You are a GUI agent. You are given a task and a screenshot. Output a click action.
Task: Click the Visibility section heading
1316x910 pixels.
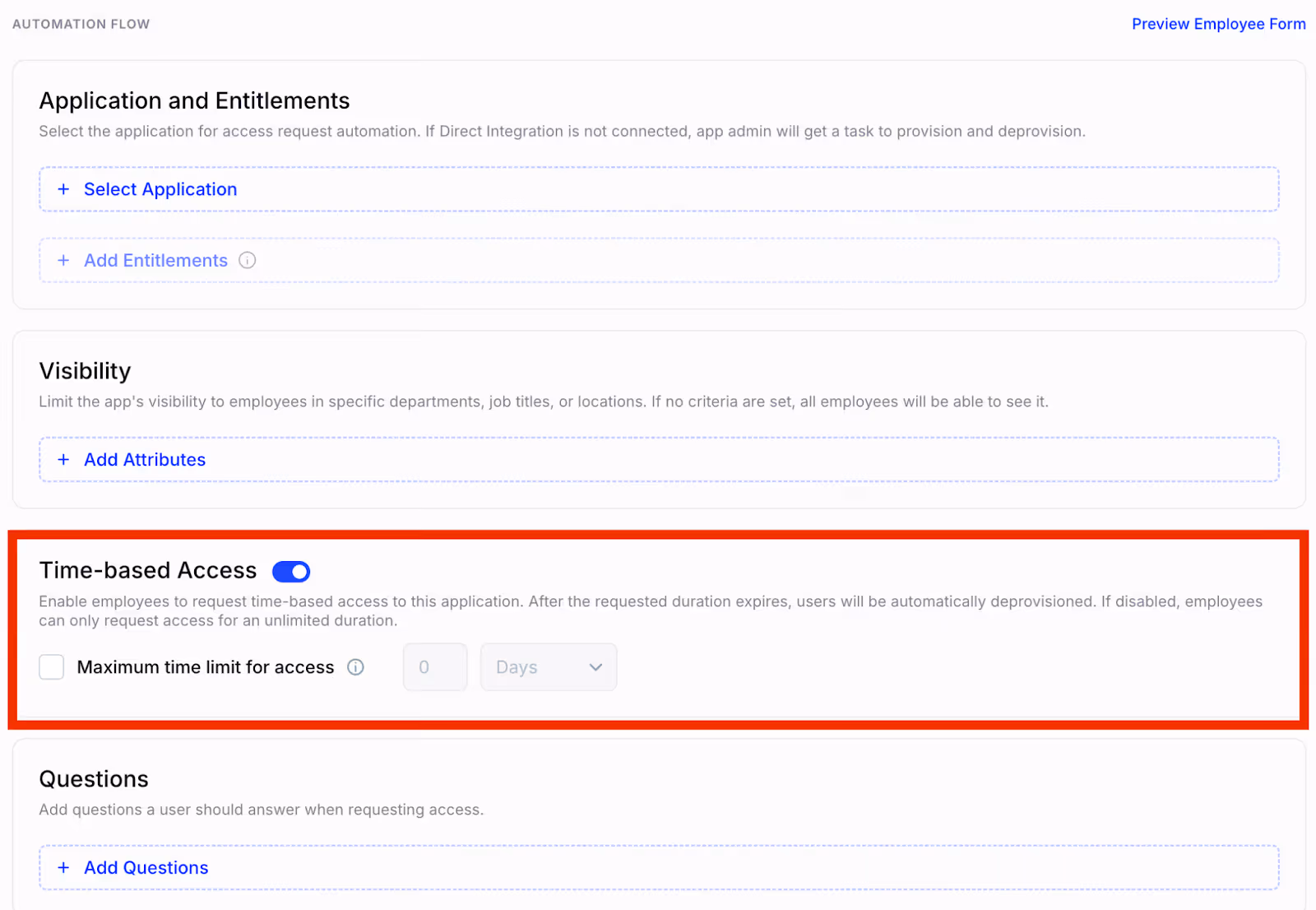(85, 371)
